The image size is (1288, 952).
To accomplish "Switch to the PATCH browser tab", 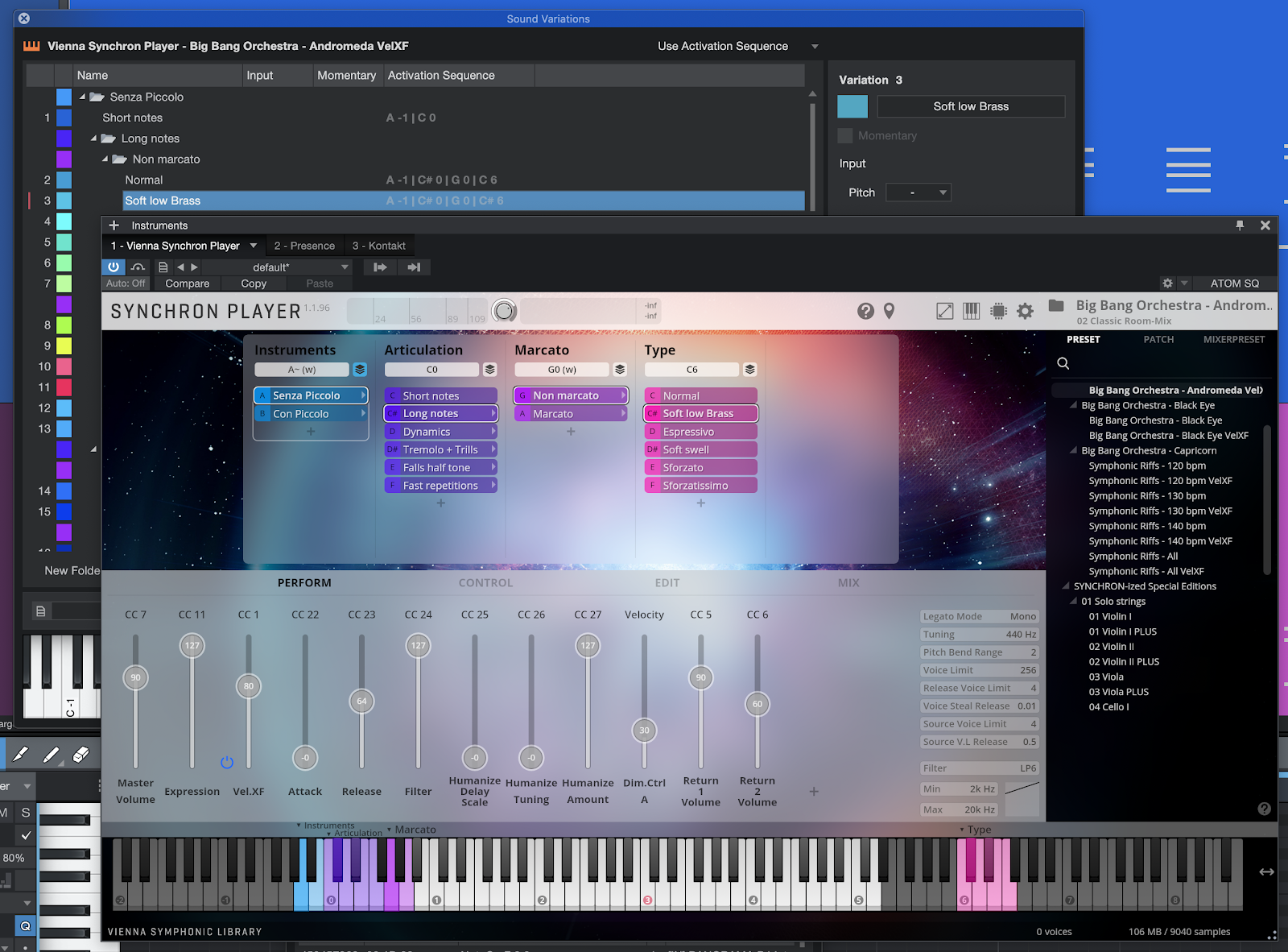I will pyautogui.click(x=1158, y=340).
